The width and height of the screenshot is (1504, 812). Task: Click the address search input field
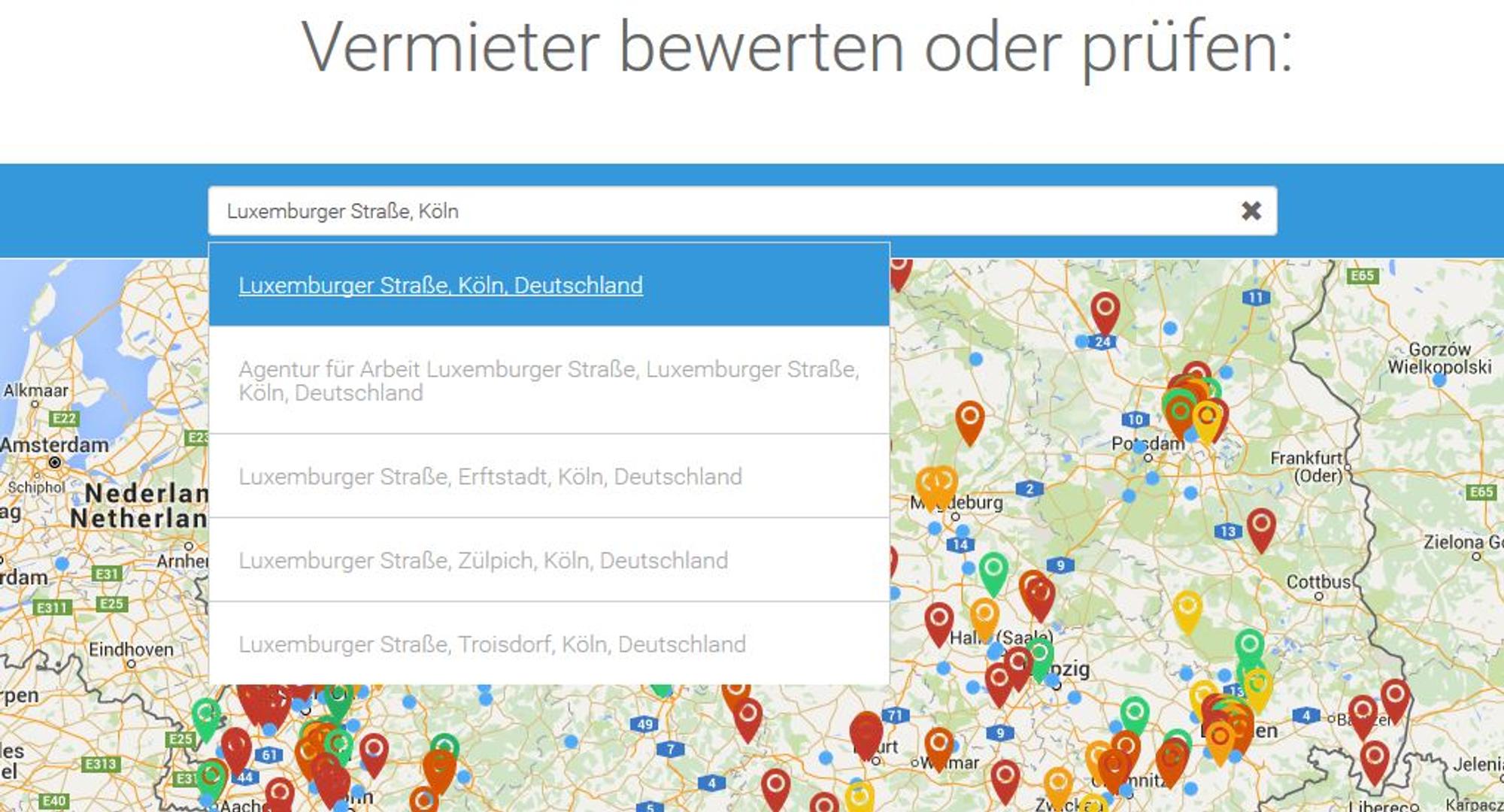(x=742, y=211)
